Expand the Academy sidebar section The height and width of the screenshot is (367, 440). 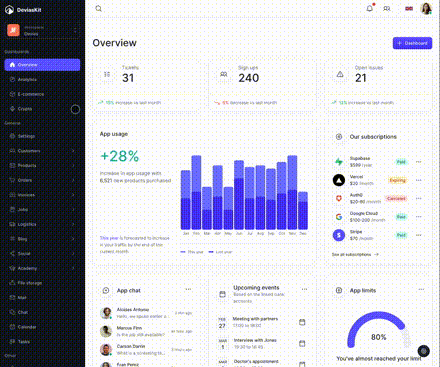tap(42, 268)
